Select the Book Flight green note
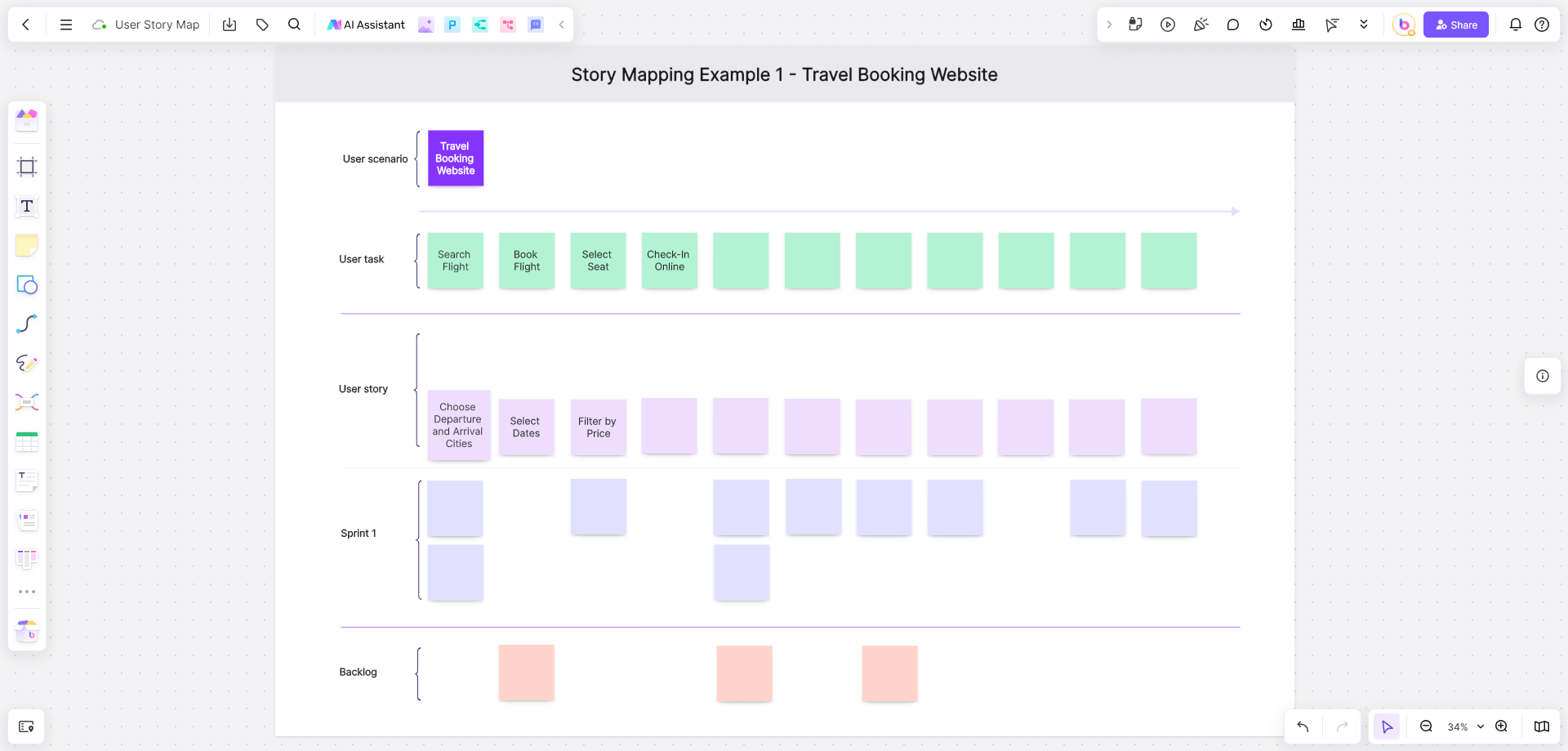Viewport: 1568px width, 751px height. 527,261
